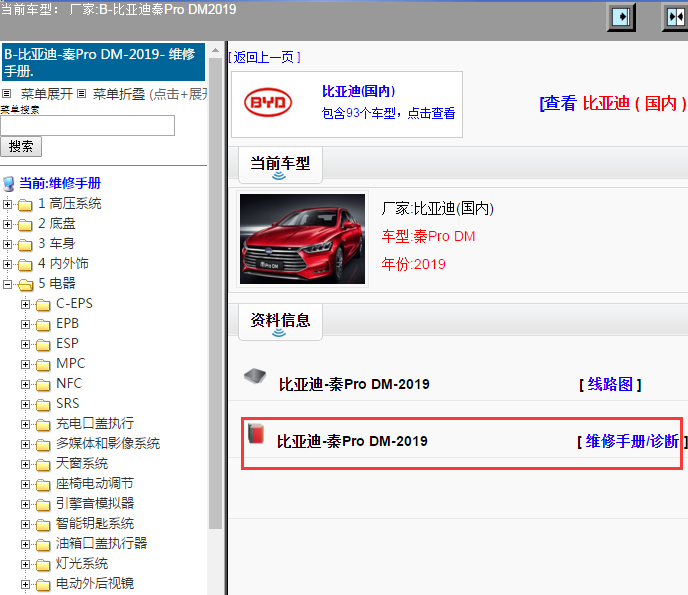Viewport: 688px width, 595px height.
Task: Expand the 多媒体和影像系统 subfolder
Action: click(25, 444)
